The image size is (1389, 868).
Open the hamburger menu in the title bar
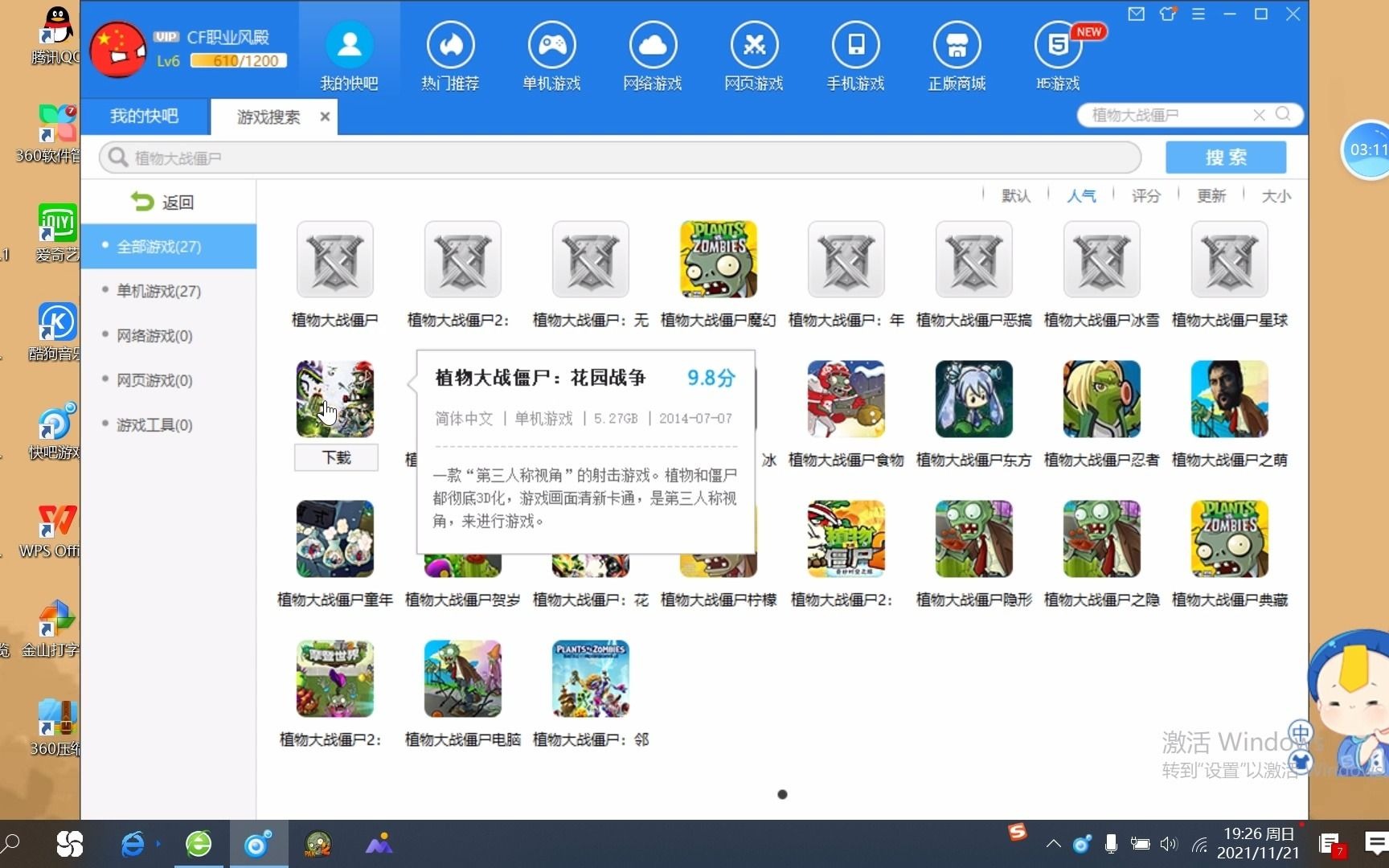1200,14
